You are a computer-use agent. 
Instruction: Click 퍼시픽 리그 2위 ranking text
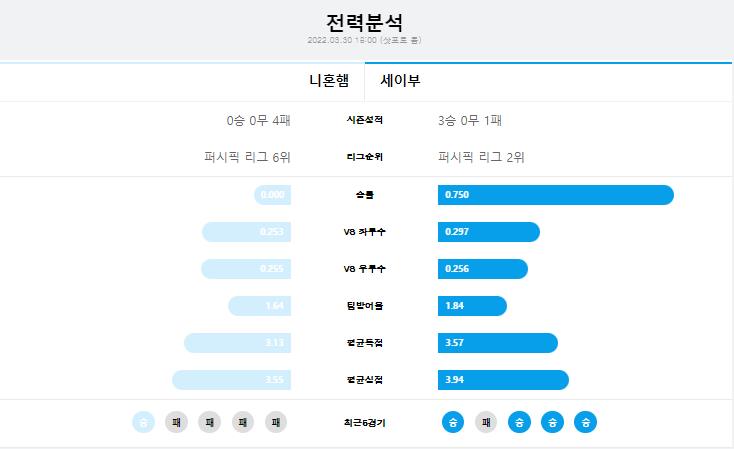481,157
